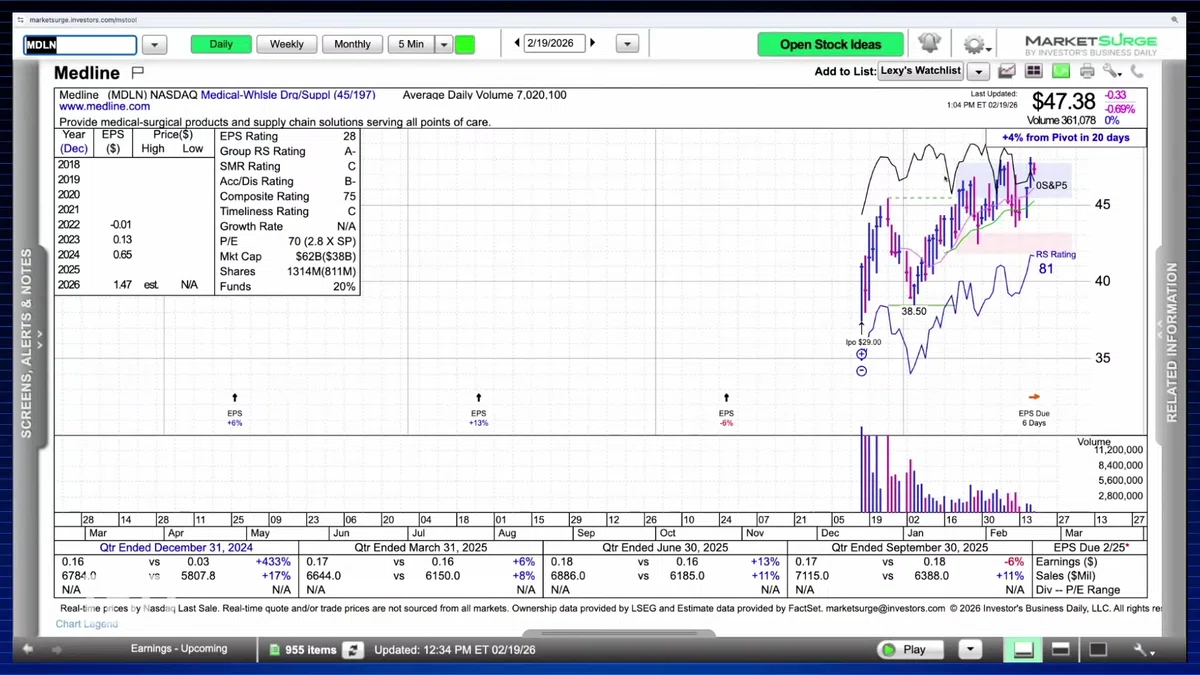Click the $47.38 price quote
The image size is (1200, 675).
point(1063,101)
